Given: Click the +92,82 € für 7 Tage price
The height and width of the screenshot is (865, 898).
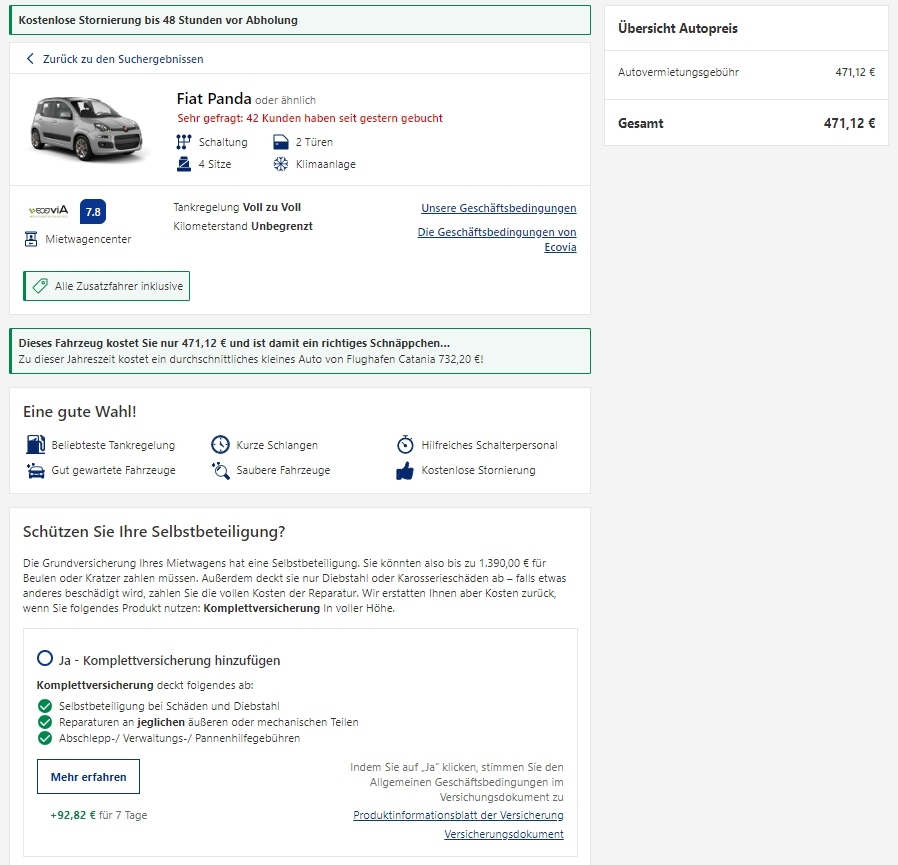Looking at the screenshot, I should [x=99, y=815].
